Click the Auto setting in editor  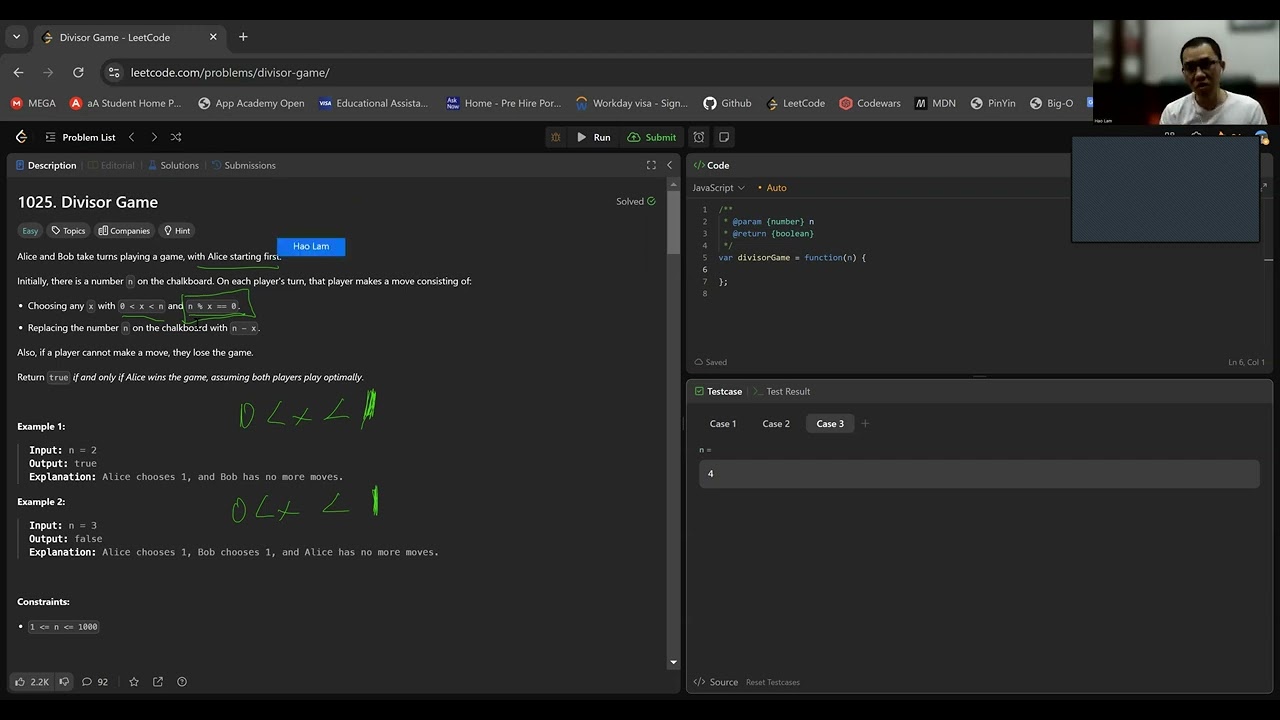click(772, 188)
